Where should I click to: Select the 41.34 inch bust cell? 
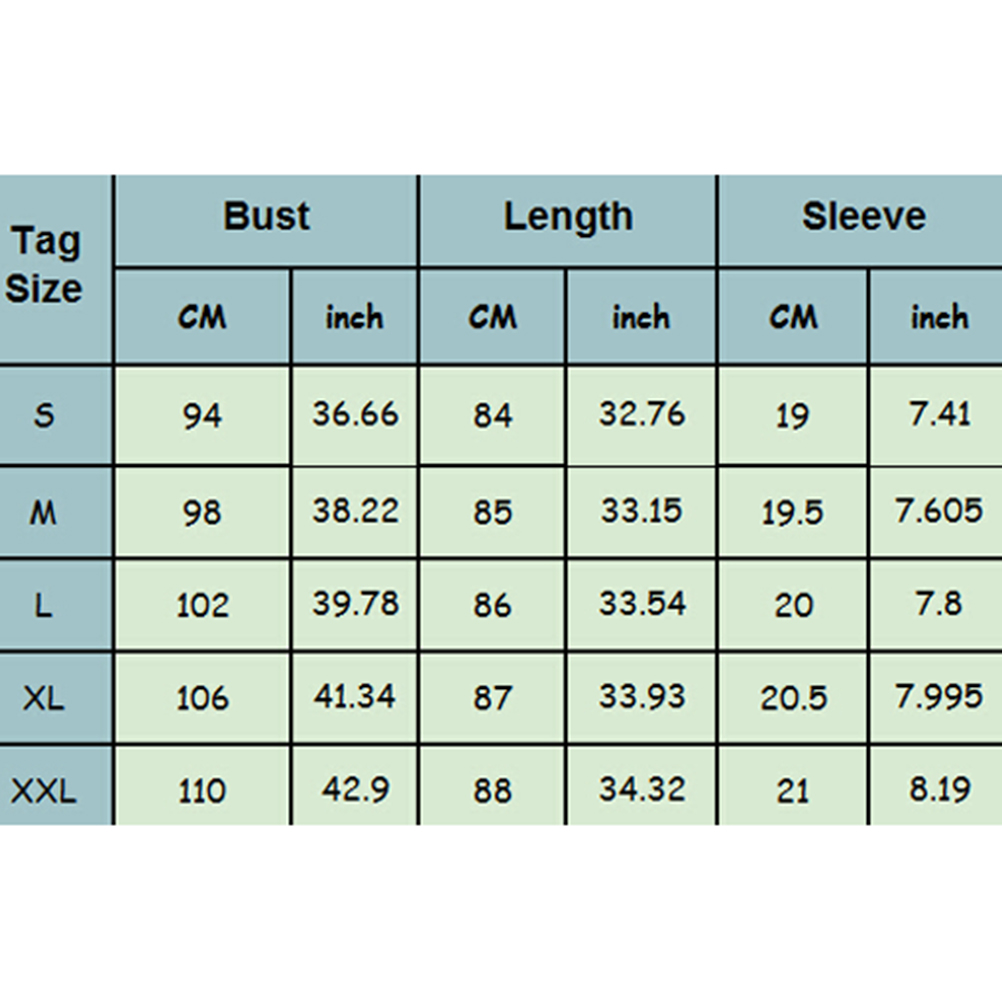355,697
